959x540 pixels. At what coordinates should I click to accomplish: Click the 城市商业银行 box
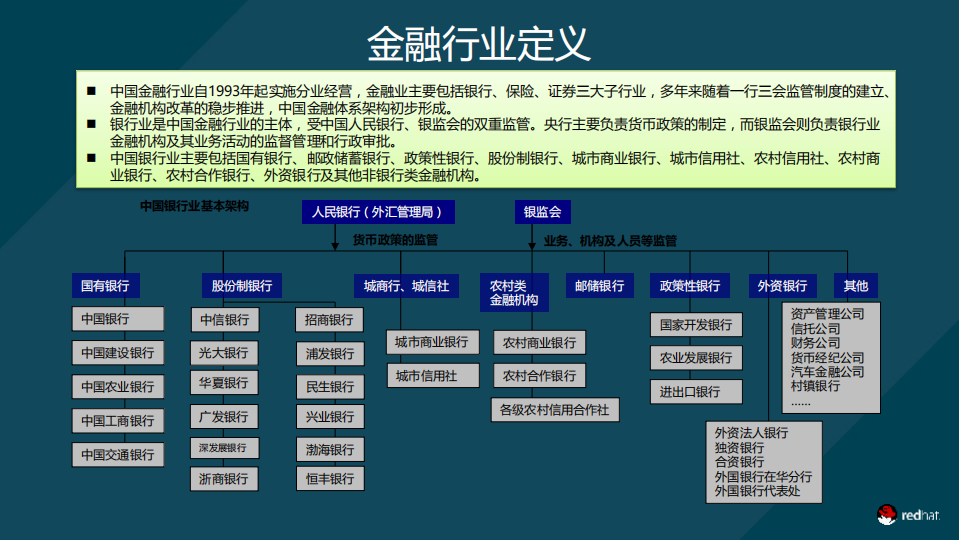point(432,342)
